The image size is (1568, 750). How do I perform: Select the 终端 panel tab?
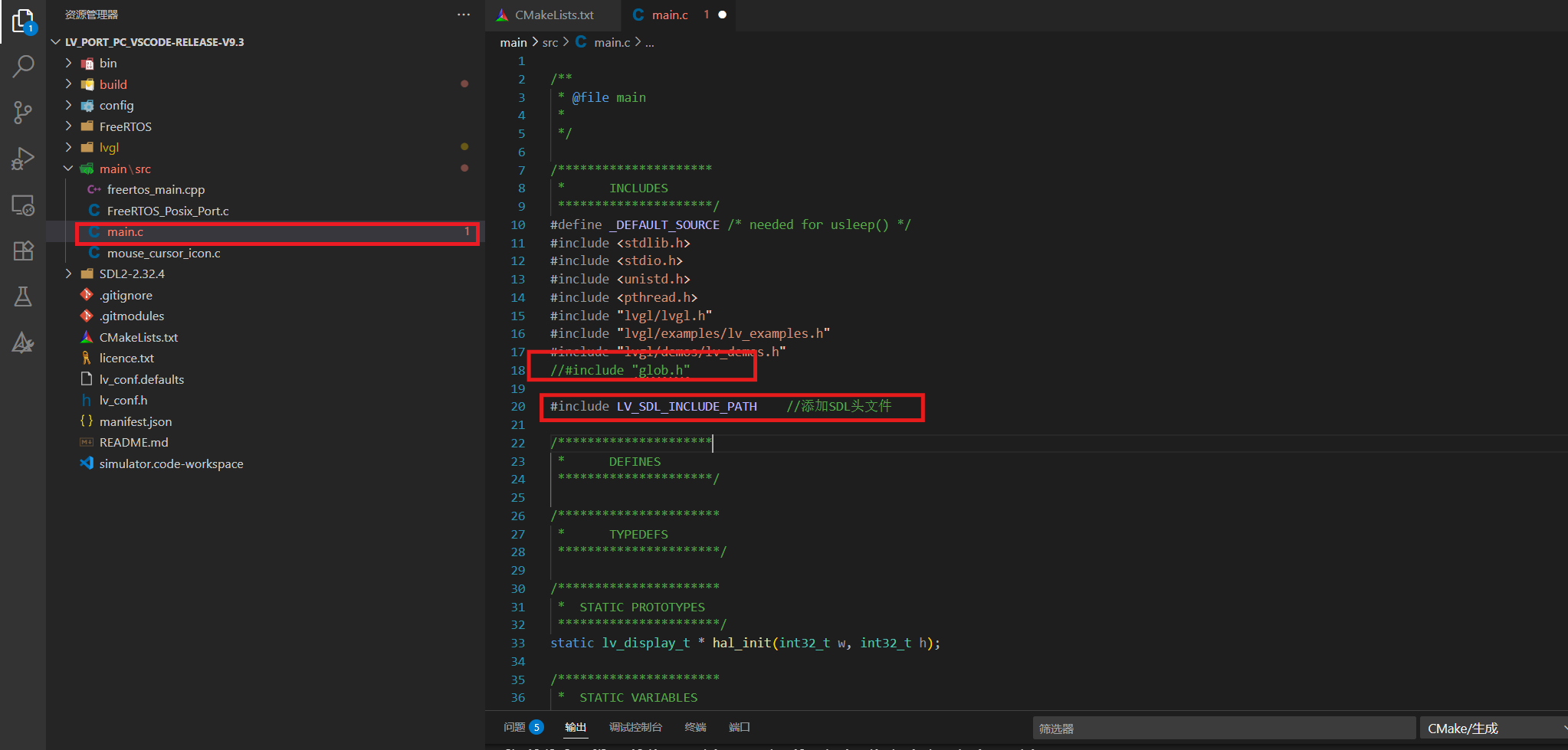pyautogui.click(x=694, y=727)
